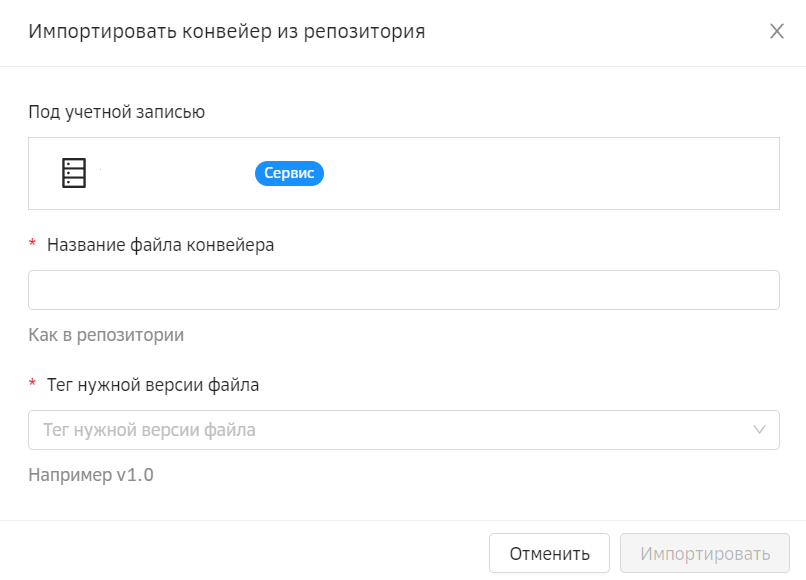Image resolution: width=806 pixels, height=580 pixels.
Task: Click the dialog title Импортировать конвейер из репозитория
Action: (x=227, y=31)
